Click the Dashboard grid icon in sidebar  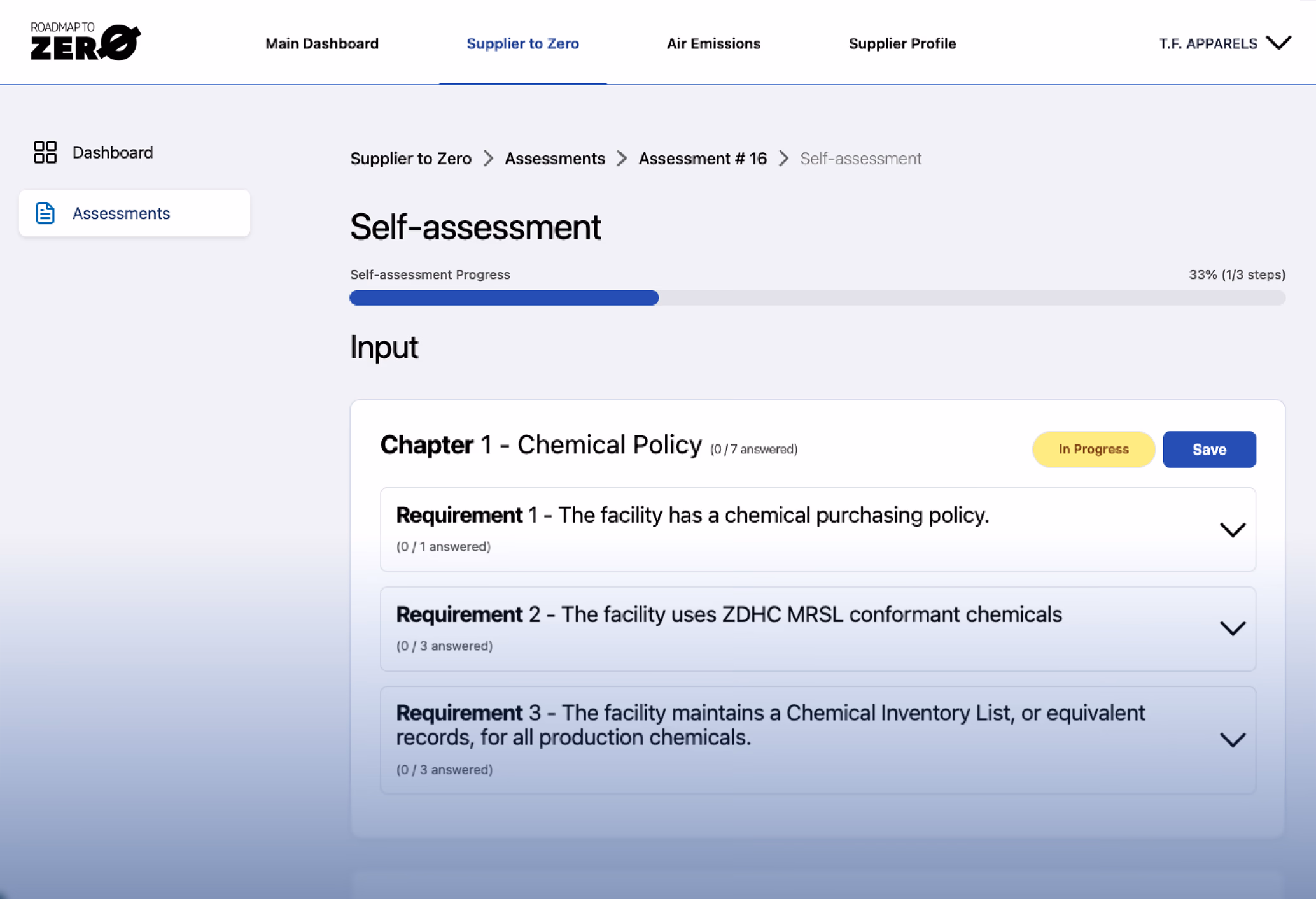(x=45, y=152)
